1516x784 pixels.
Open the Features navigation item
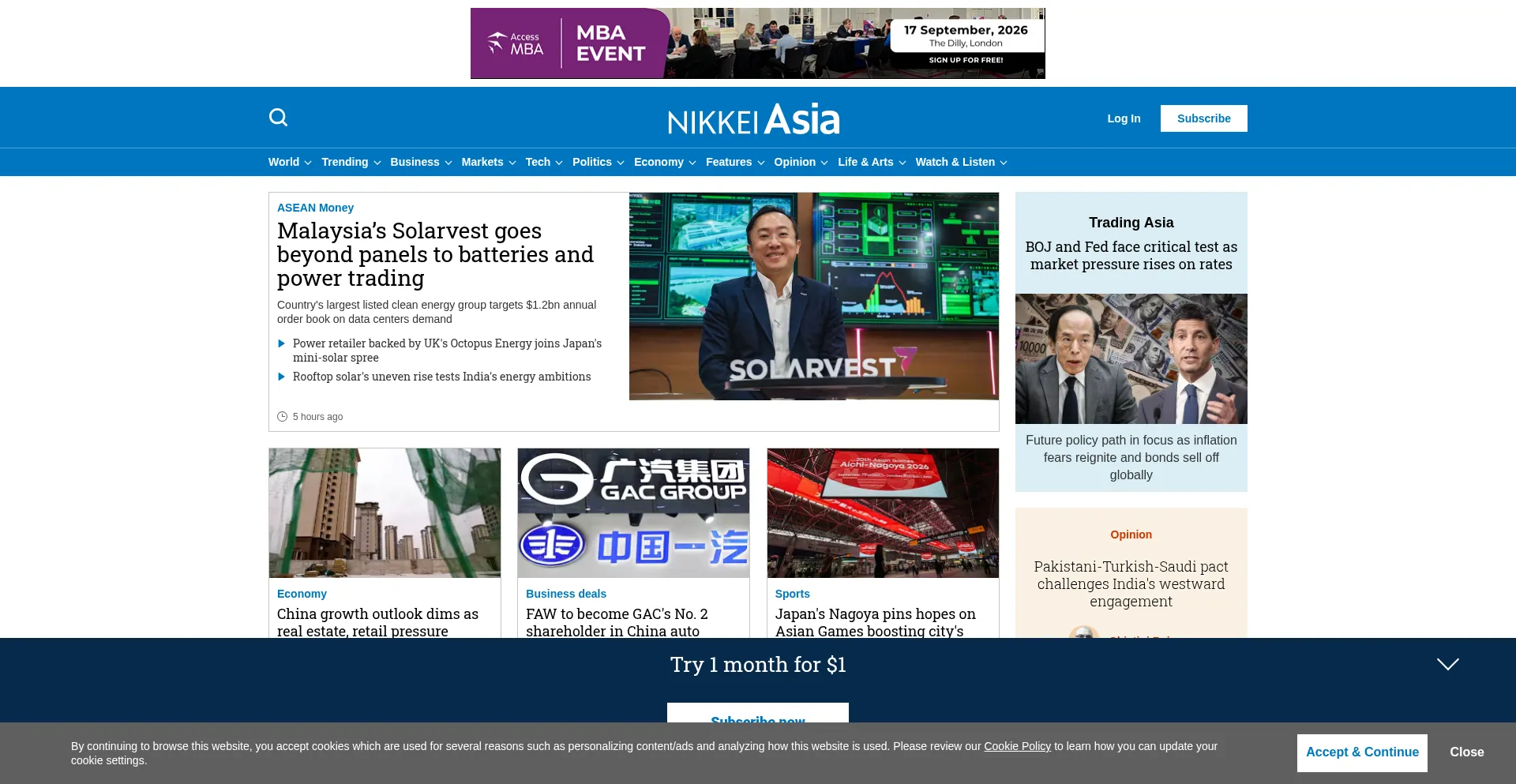[729, 162]
